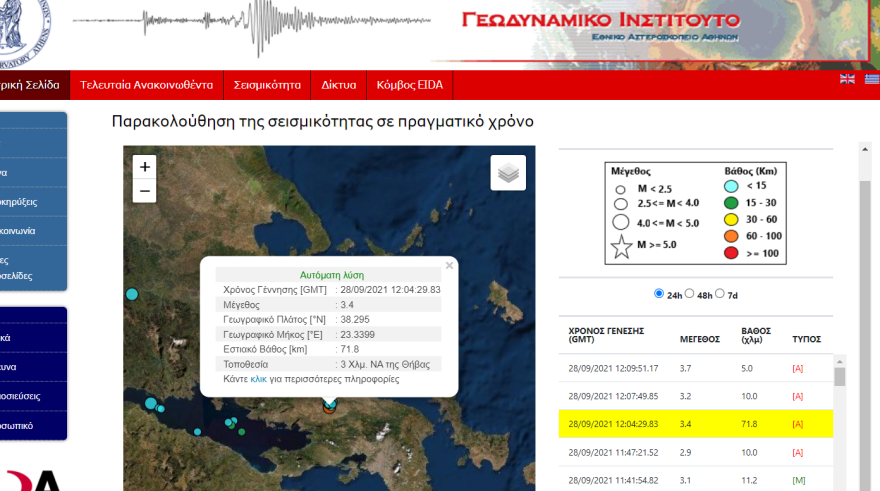Image resolution: width=880 pixels, height=491 pixels.
Task: Zoom in the seismicity map
Action: [x=144, y=167]
